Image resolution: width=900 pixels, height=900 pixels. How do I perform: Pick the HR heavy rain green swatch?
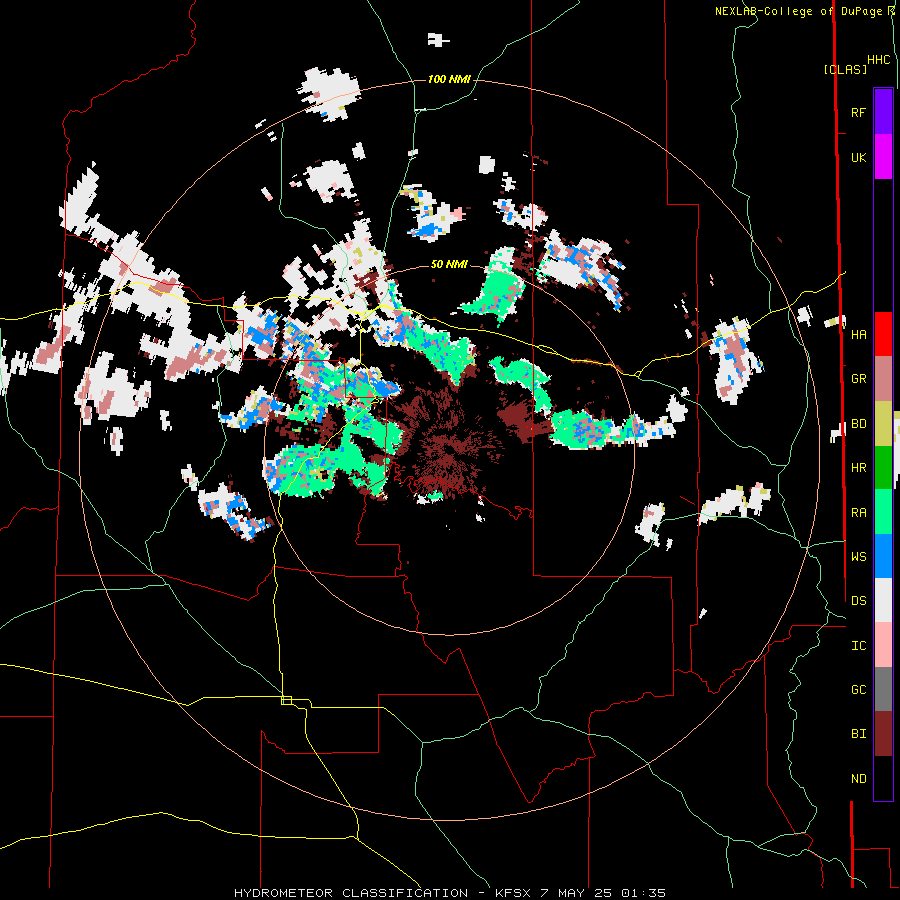[x=883, y=468]
